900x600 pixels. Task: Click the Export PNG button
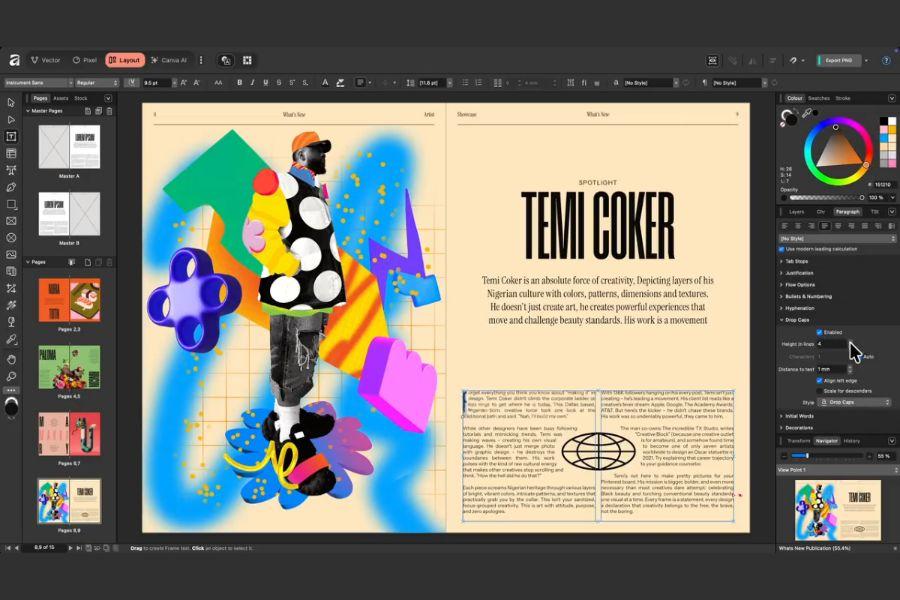tap(838, 60)
